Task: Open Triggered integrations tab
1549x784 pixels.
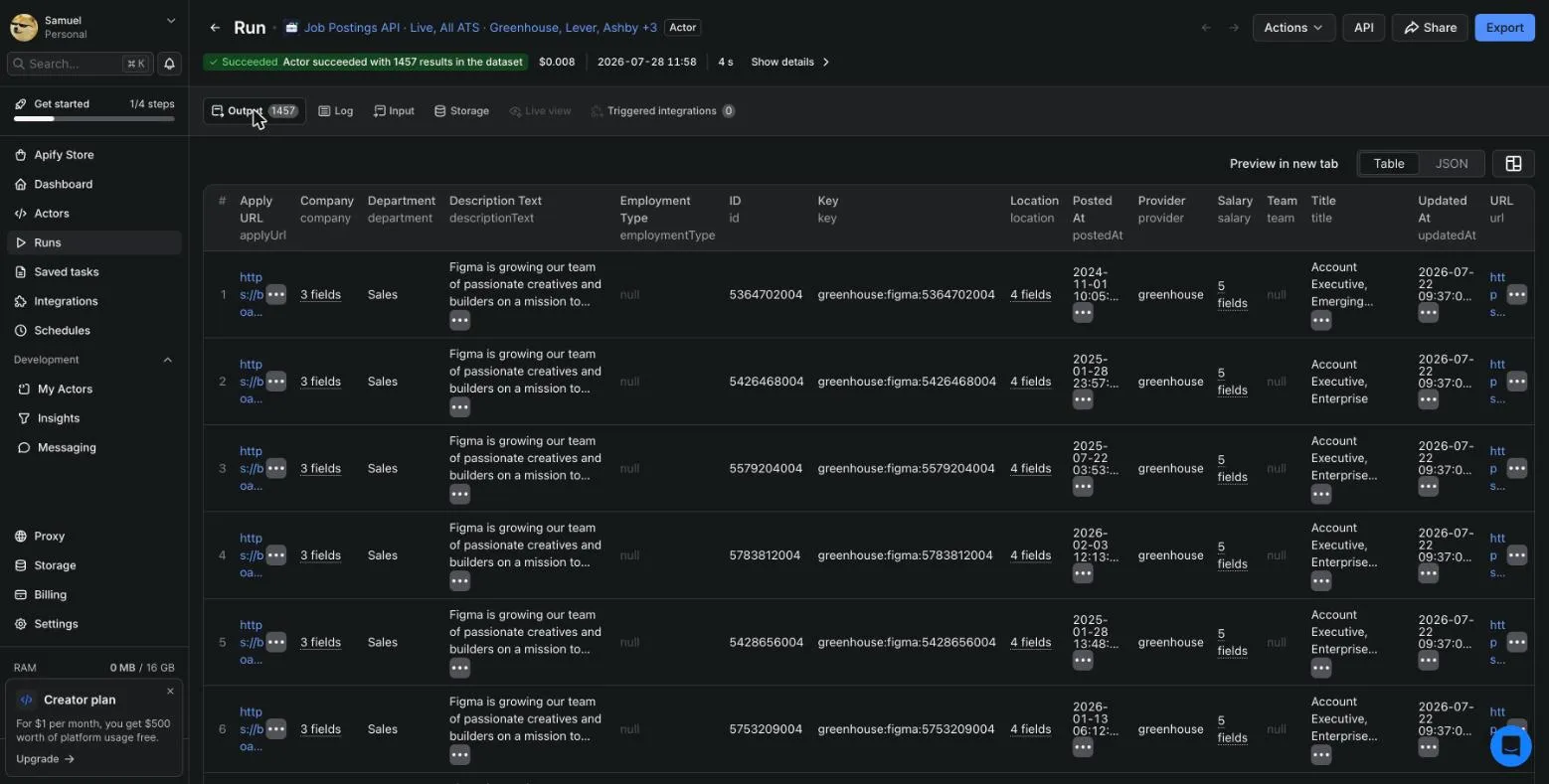Action: (662, 111)
